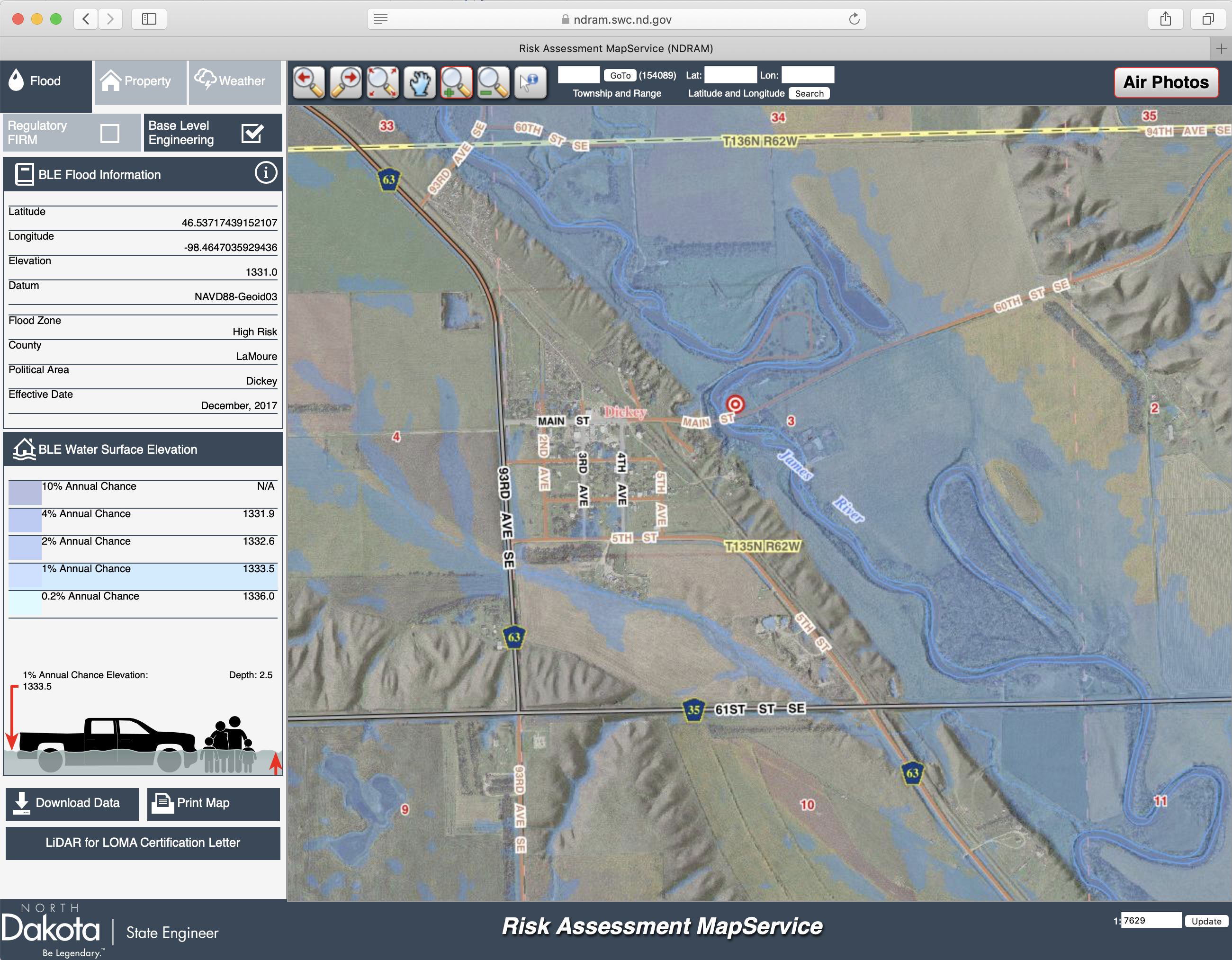The height and width of the screenshot is (960, 1232).
Task: Click the latitude value 46.53717439152107
Action: (x=229, y=223)
